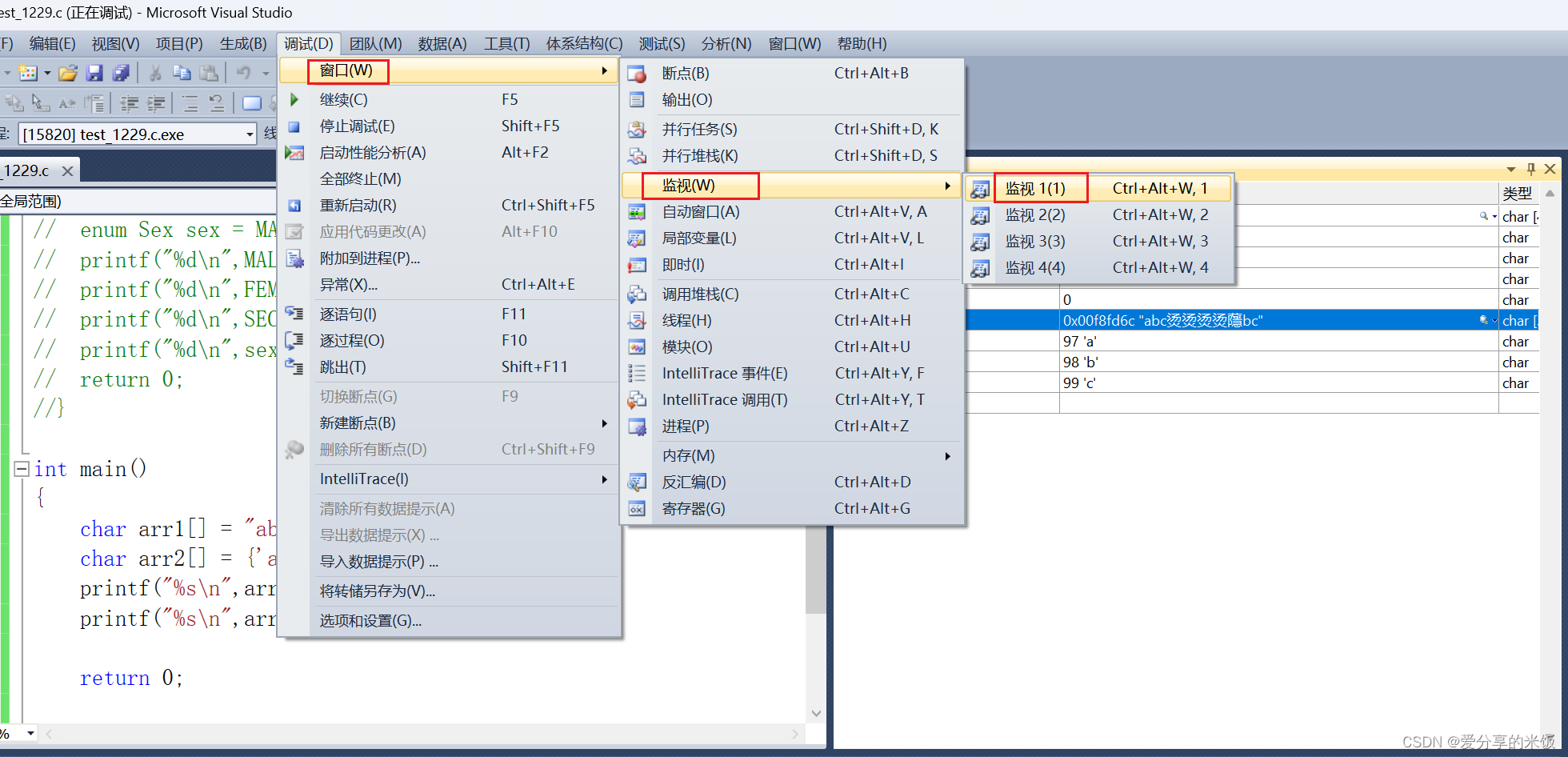Collapse the int main() code block
The image size is (1568, 757).
tap(22, 469)
